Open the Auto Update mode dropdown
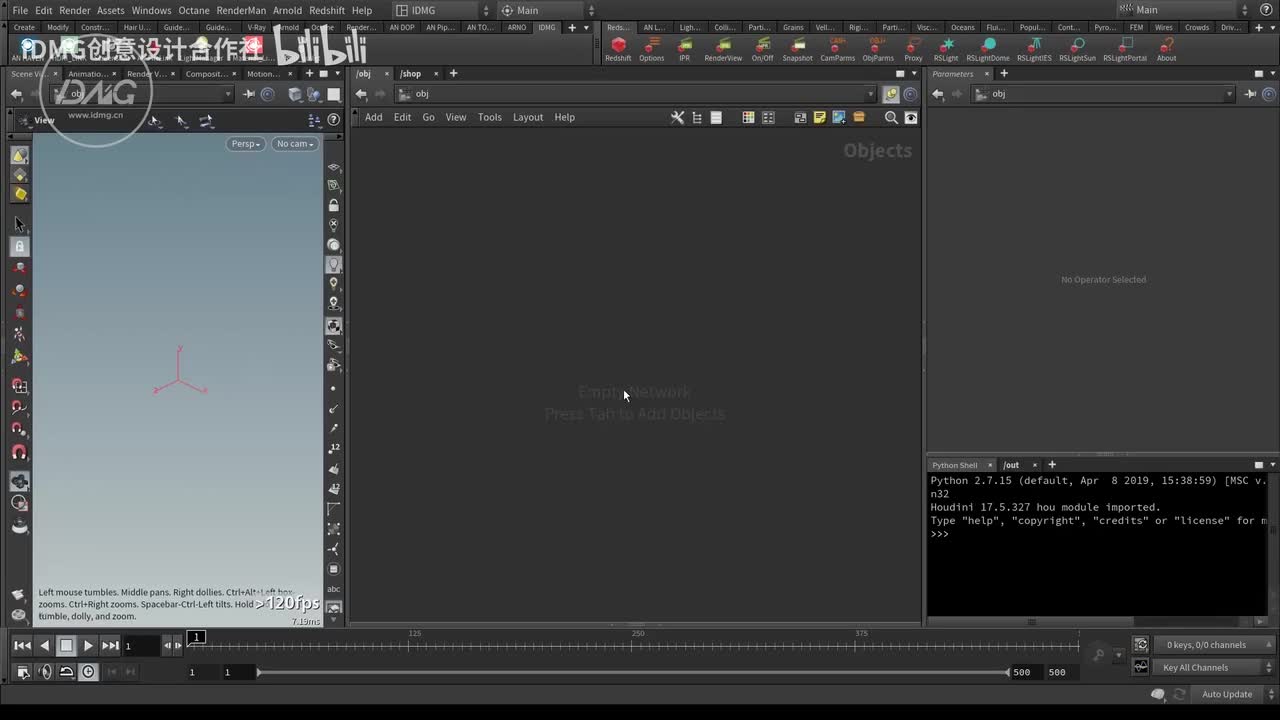 pos(1233,694)
